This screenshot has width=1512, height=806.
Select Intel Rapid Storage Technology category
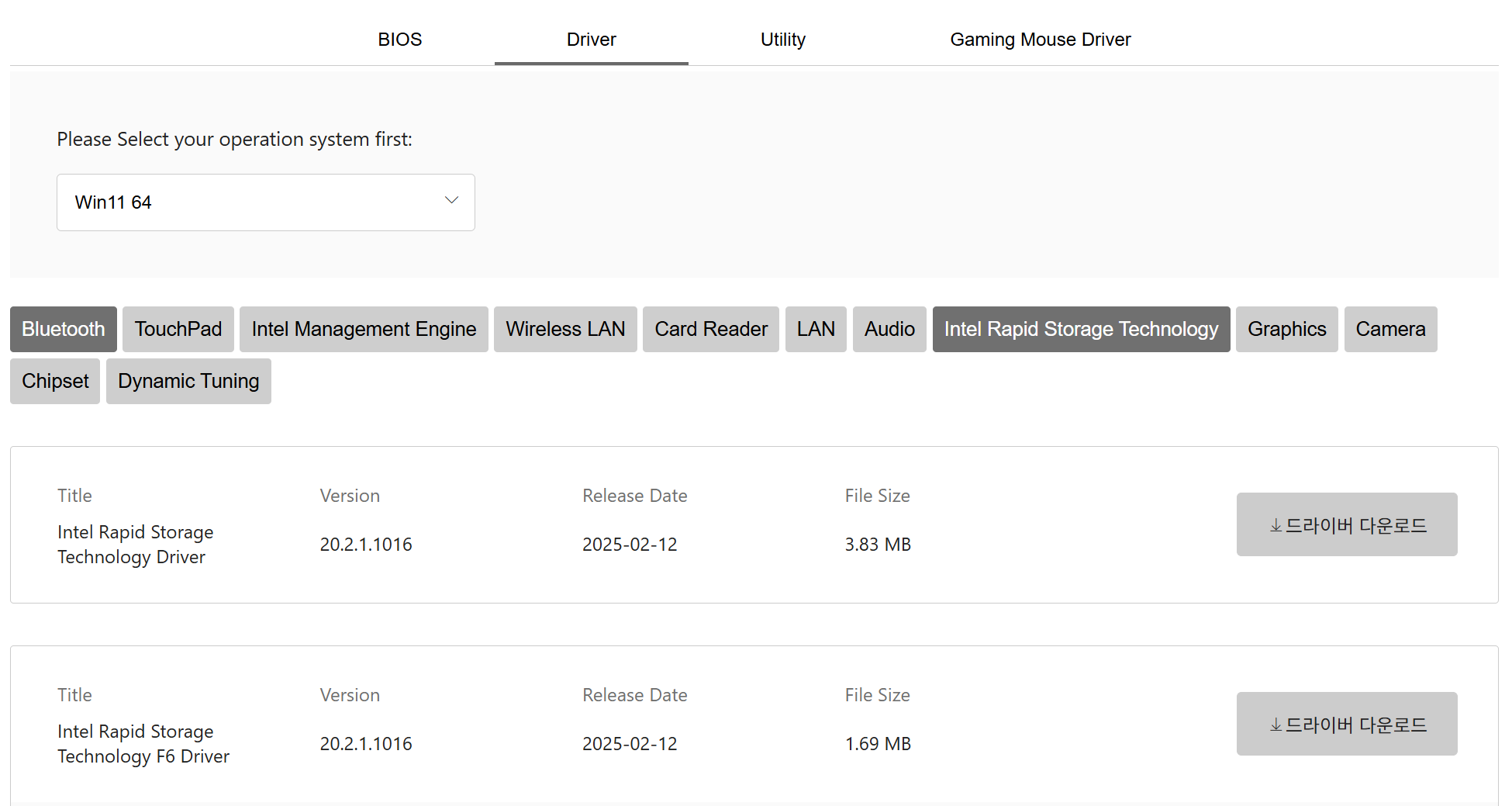pyautogui.click(x=1081, y=329)
